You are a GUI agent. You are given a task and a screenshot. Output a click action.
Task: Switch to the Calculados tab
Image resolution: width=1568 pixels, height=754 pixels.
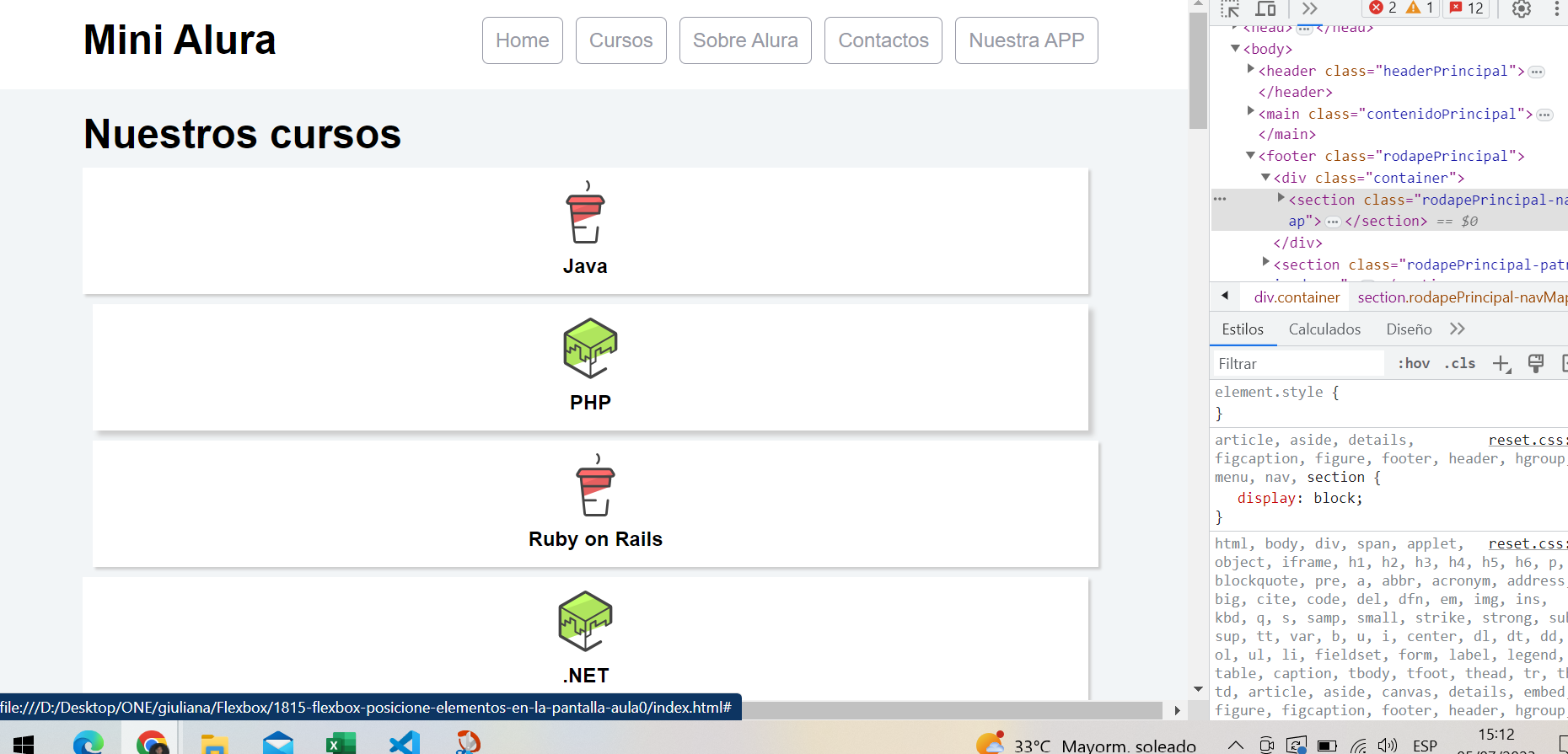(x=1324, y=329)
